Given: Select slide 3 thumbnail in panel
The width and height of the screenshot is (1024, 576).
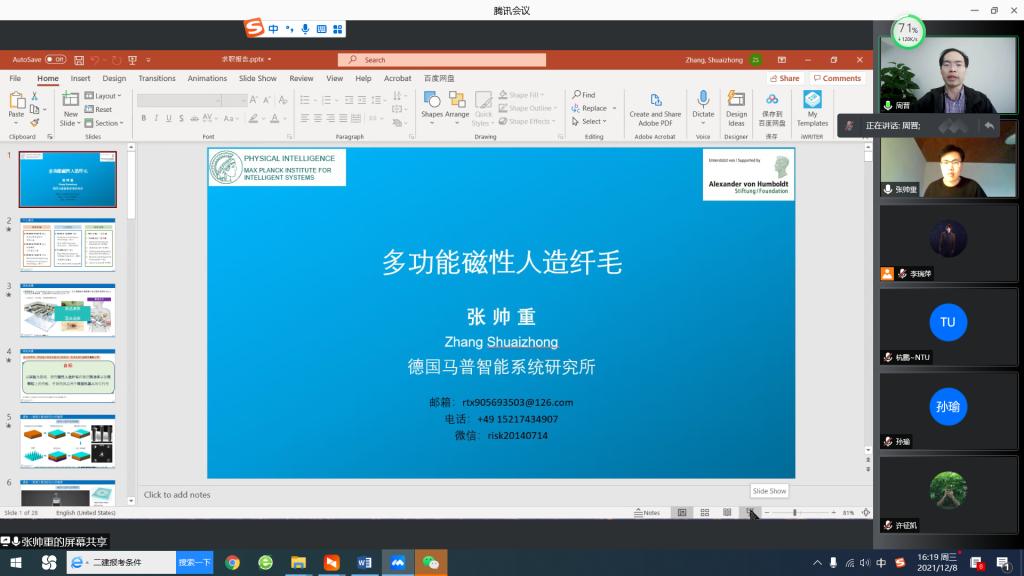Looking at the screenshot, I should [68, 310].
